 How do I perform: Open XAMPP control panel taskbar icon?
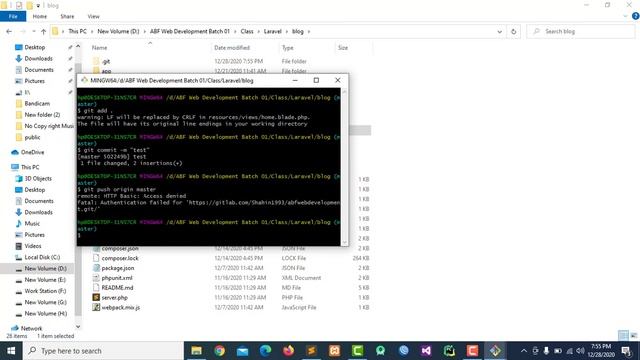[334, 351]
